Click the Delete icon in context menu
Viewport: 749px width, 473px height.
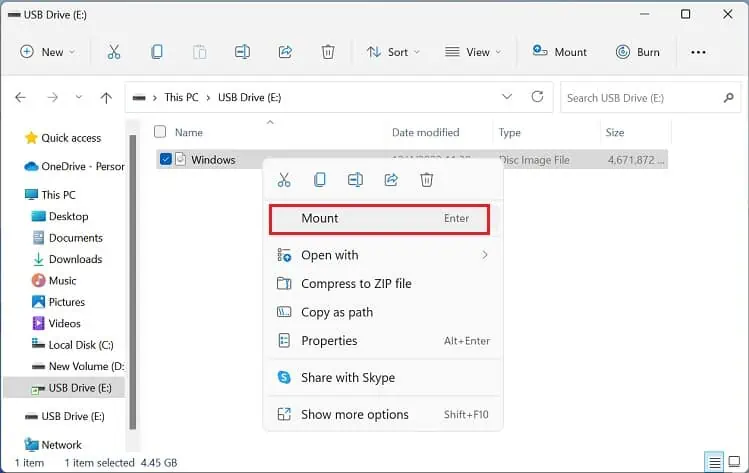[427, 180]
